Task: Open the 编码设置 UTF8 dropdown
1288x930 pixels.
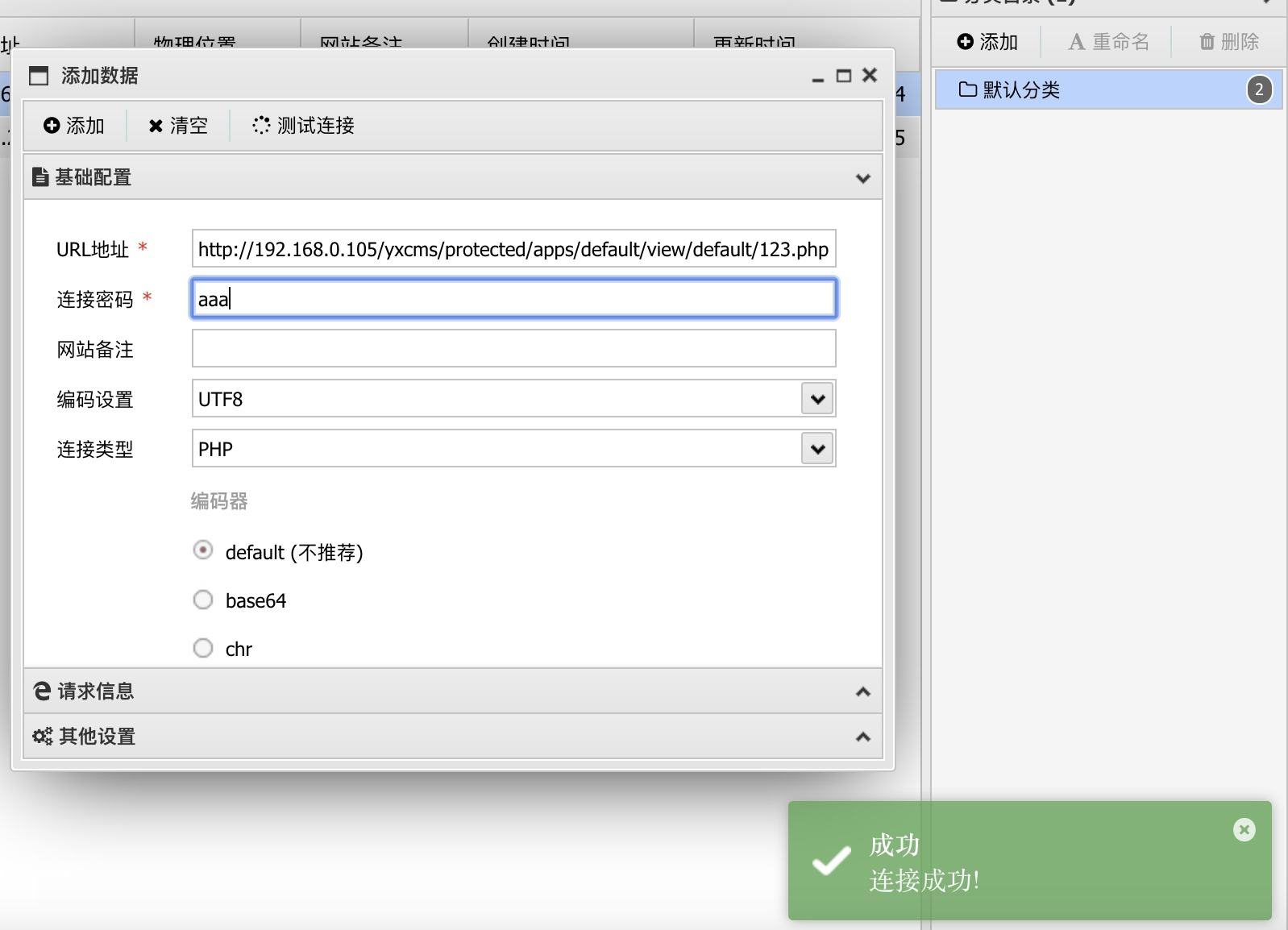Action: [817, 399]
